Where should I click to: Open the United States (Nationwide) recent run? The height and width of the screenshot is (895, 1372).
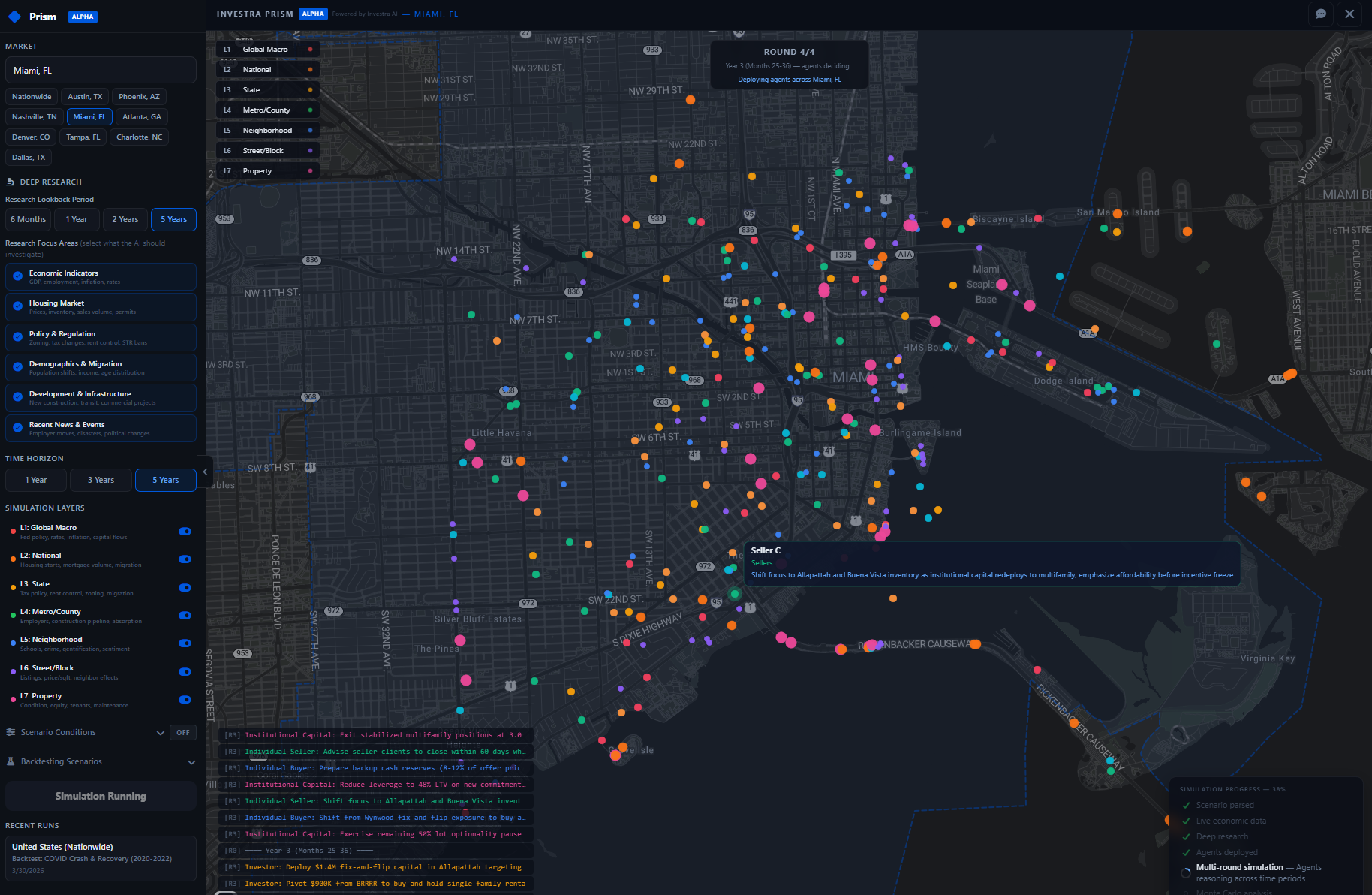click(x=100, y=857)
